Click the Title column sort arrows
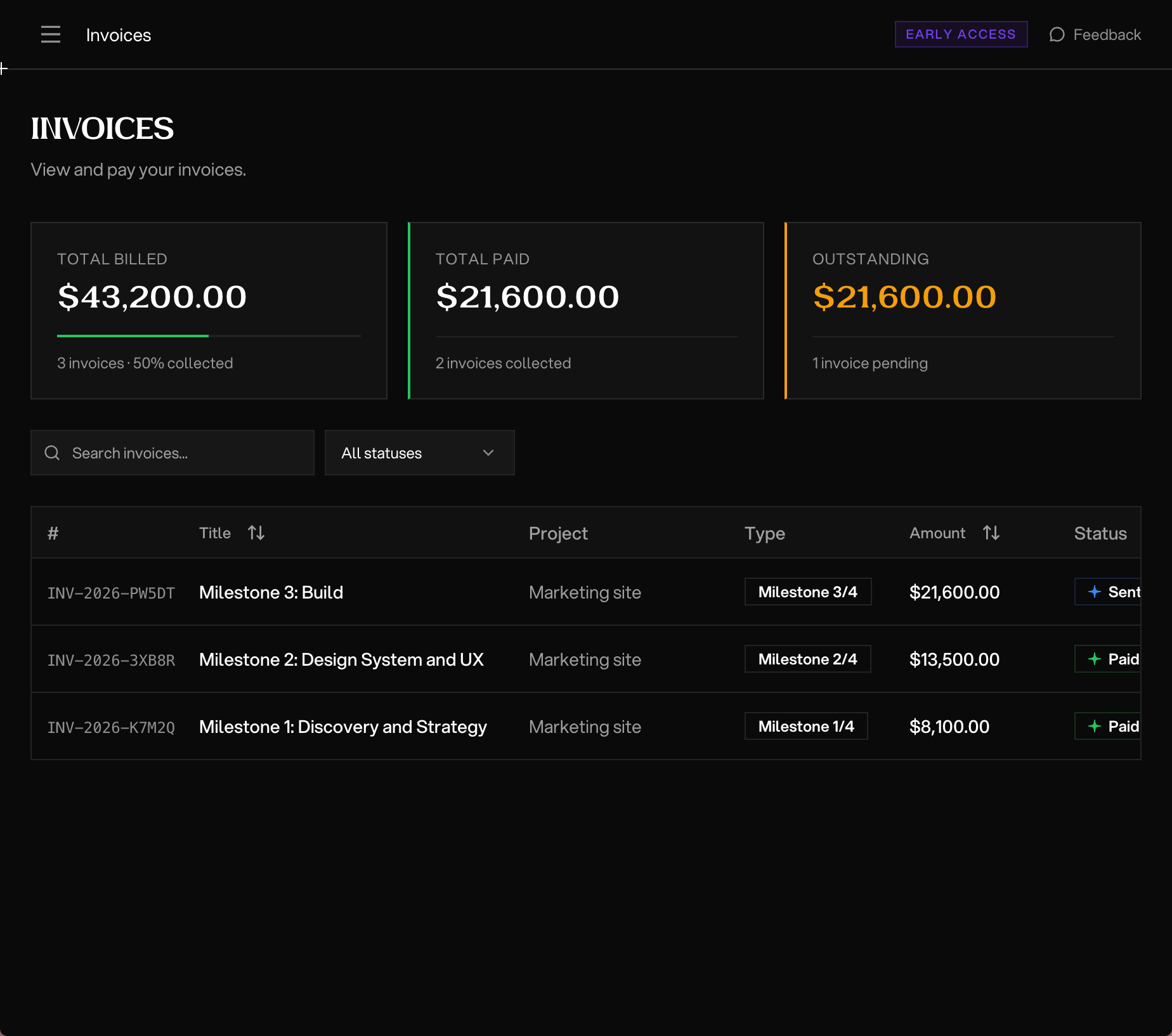This screenshot has height=1036, width=1172. (x=256, y=533)
